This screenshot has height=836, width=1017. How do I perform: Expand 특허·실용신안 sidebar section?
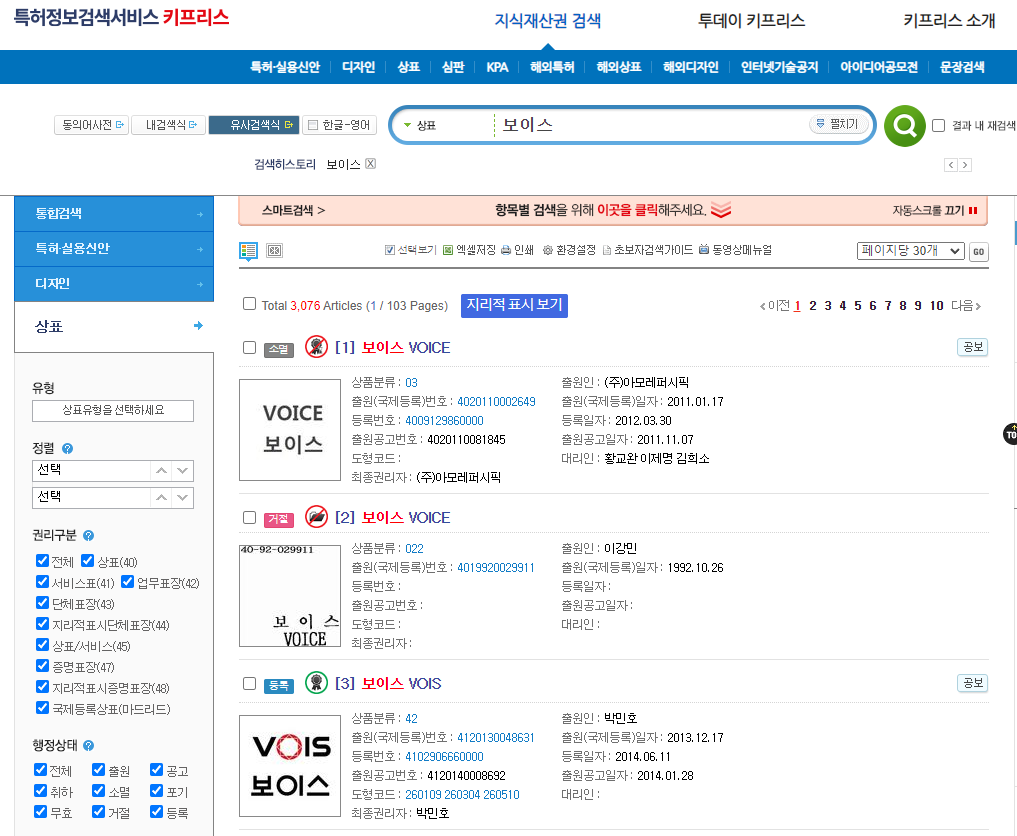coord(114,248)
